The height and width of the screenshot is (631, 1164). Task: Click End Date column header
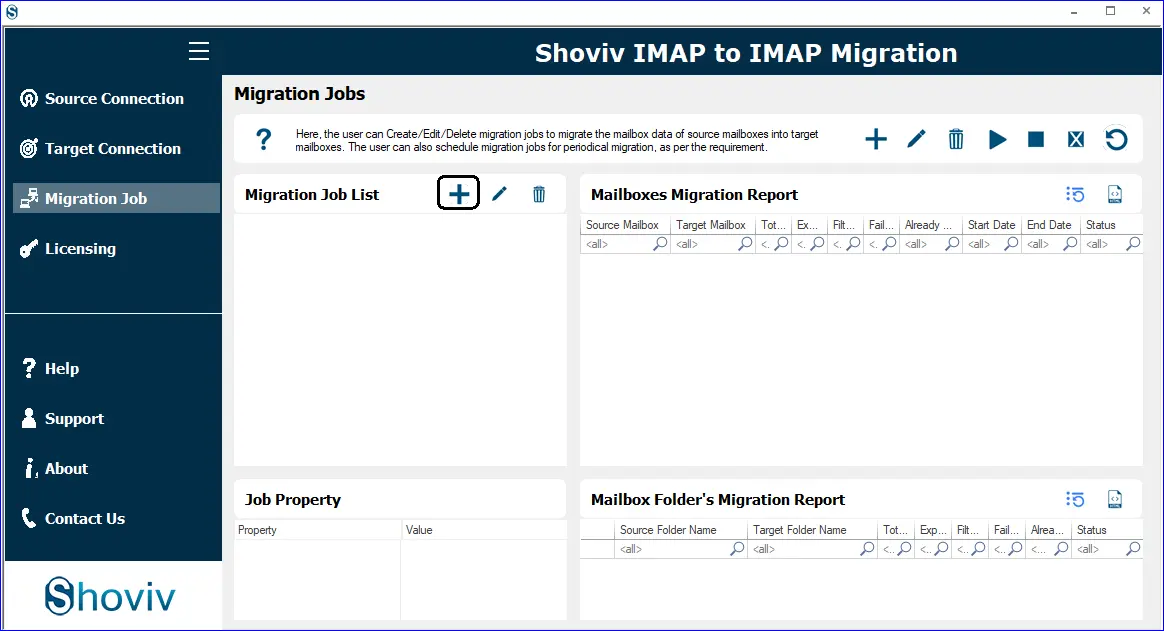(1050, 225)
